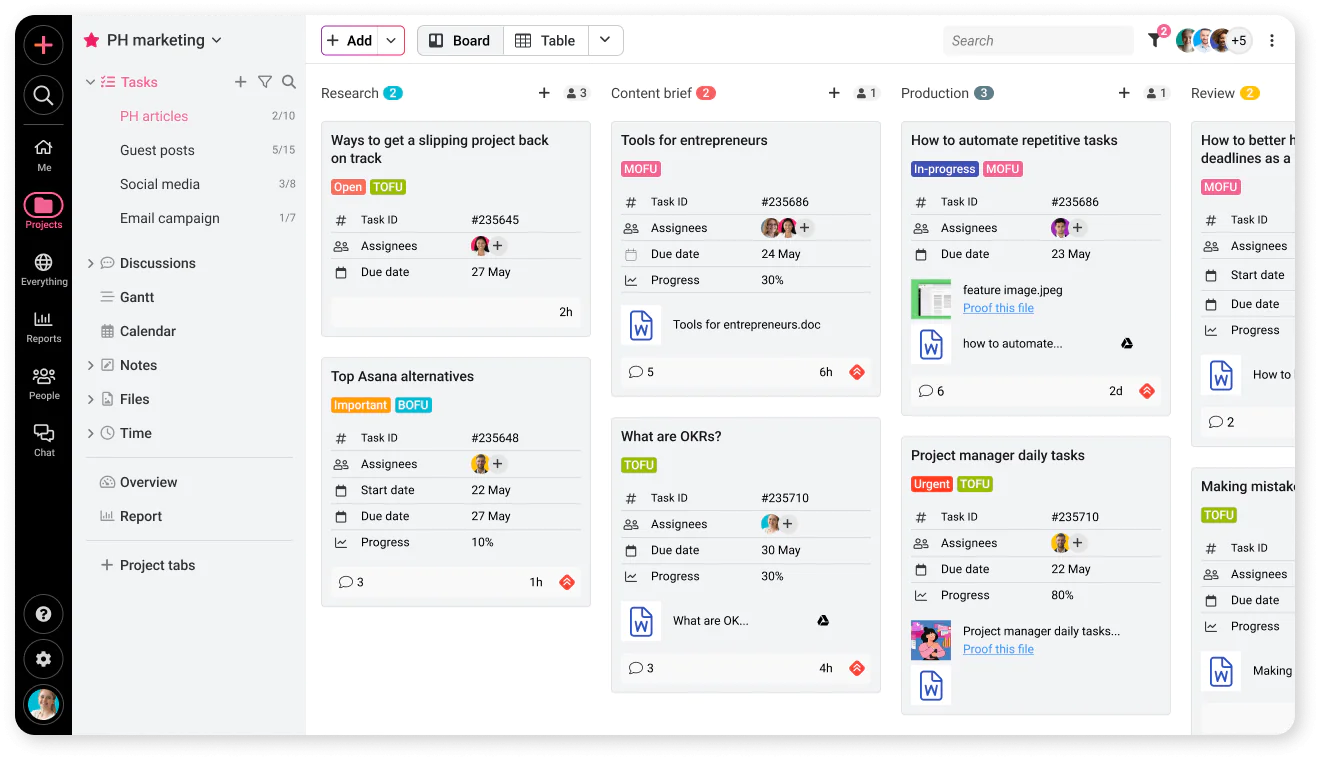The image size is (1320, 760).
Task: Open the Everything view in sidebar
Action: [x=43, y=265]
